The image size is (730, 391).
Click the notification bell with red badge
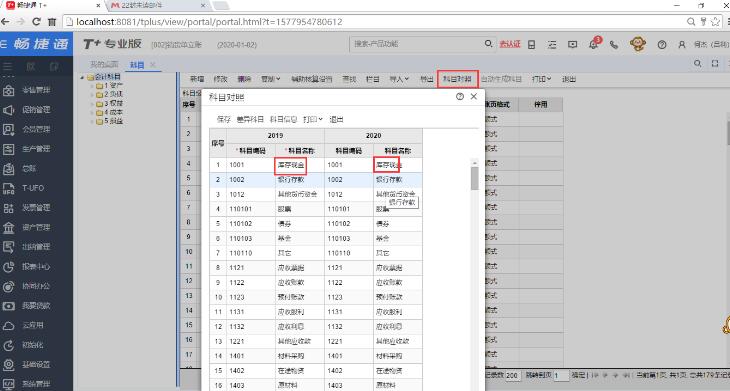pos(594,44)
